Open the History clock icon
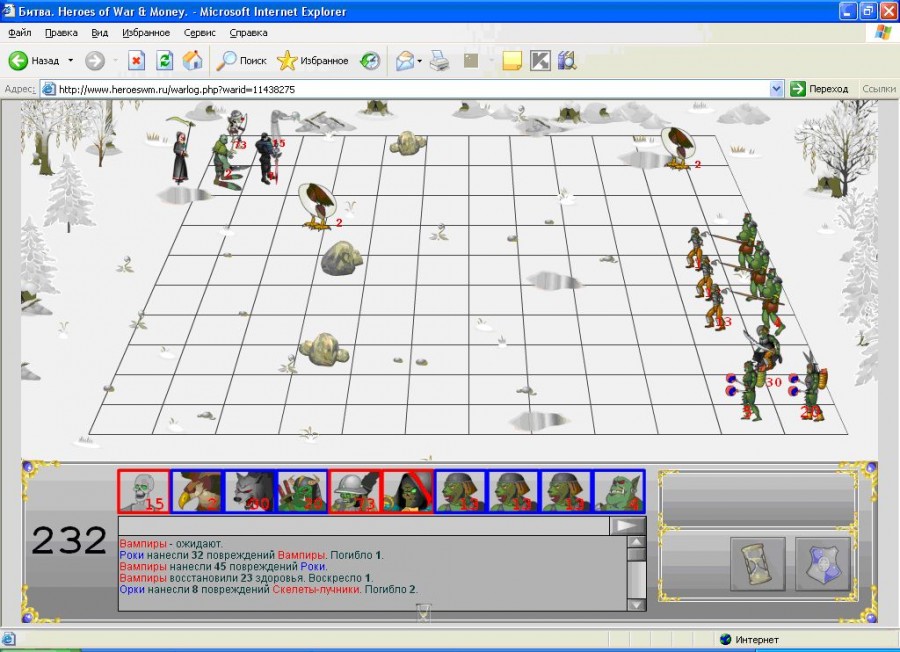Viewport: 900px width, 652px height. [x=370, y=60]
